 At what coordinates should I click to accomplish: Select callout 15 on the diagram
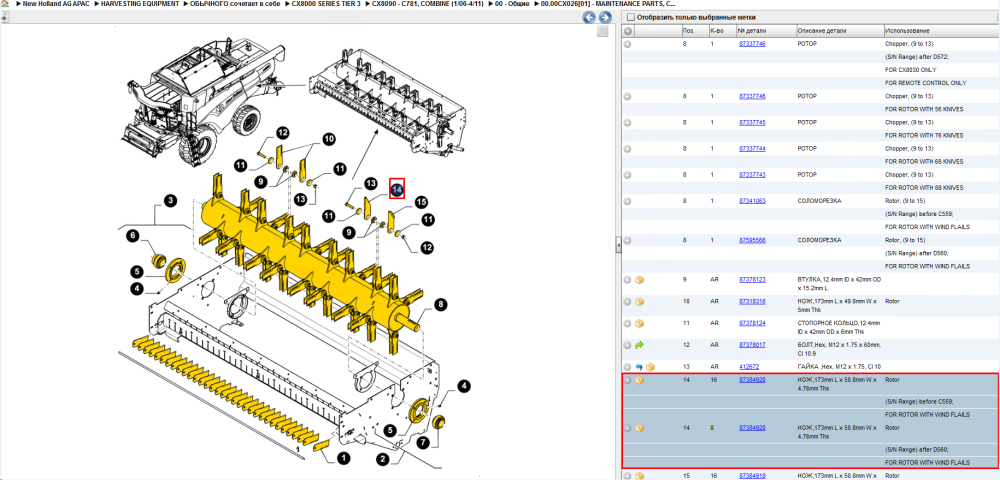[420, 203]
